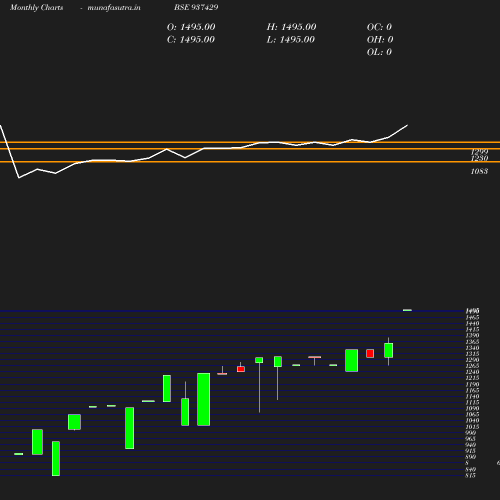Select the tiny green candle at the 1495 line

click(407, 310)
